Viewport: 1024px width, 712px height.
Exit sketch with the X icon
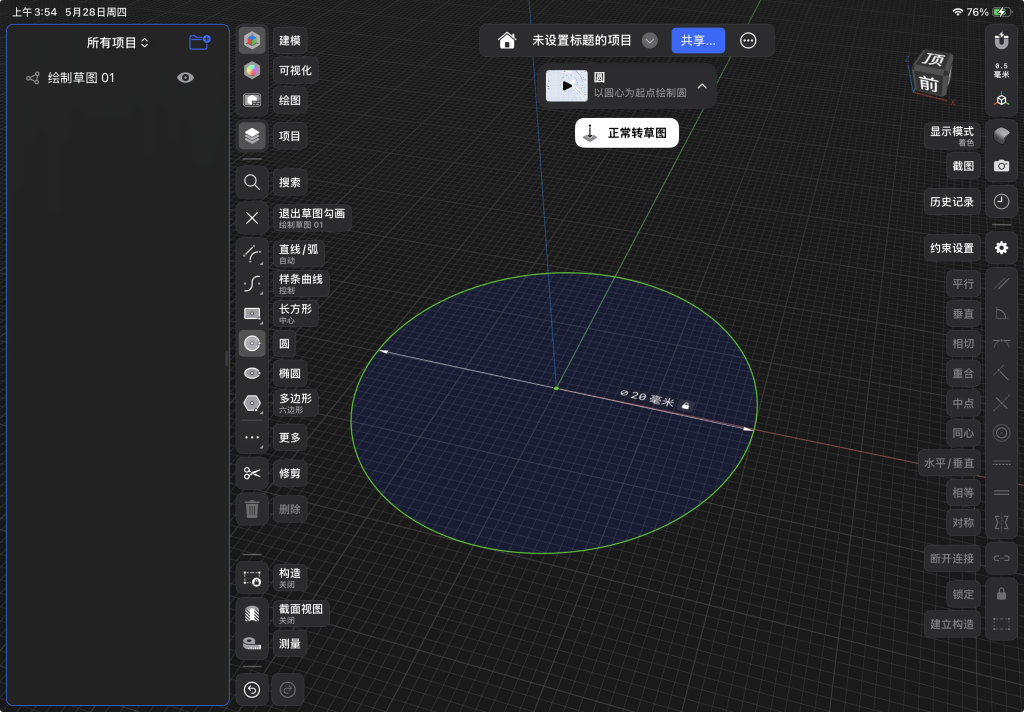[x=252, y=218]
